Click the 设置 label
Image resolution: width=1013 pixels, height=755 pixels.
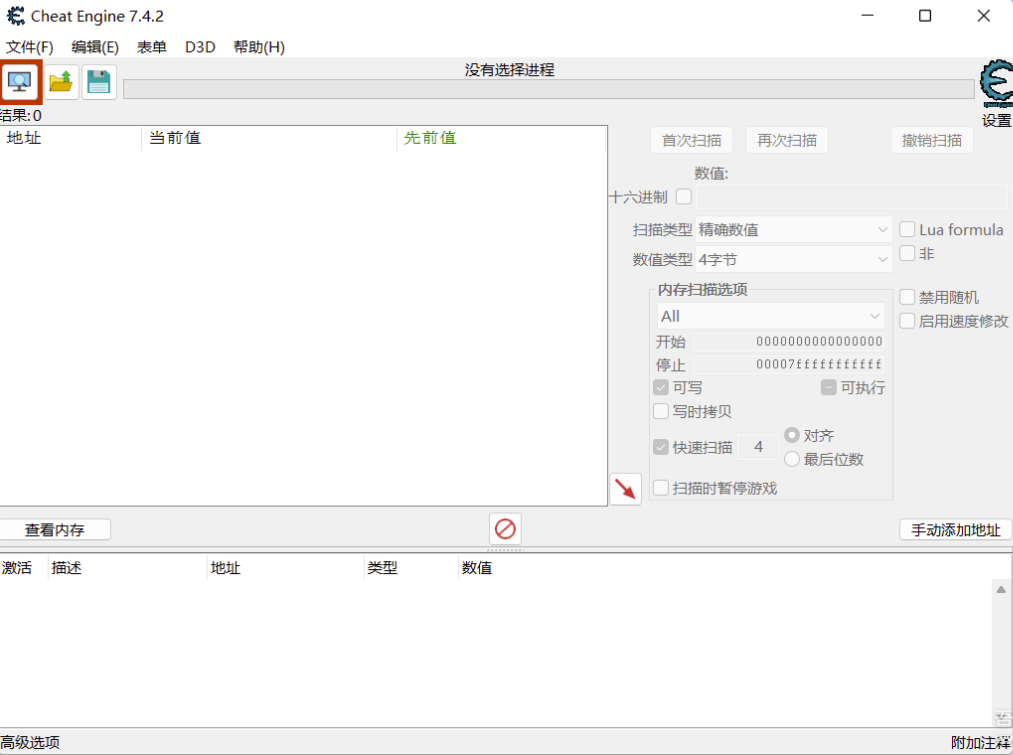(997, 121)
